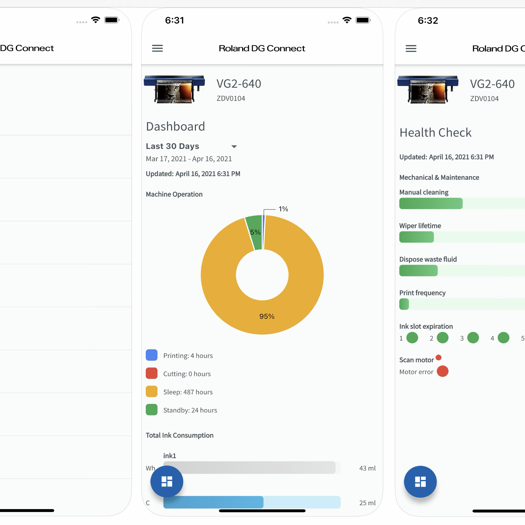Tap the red Cutting legend swatch

pyautogui.click(x=152, y=373)
